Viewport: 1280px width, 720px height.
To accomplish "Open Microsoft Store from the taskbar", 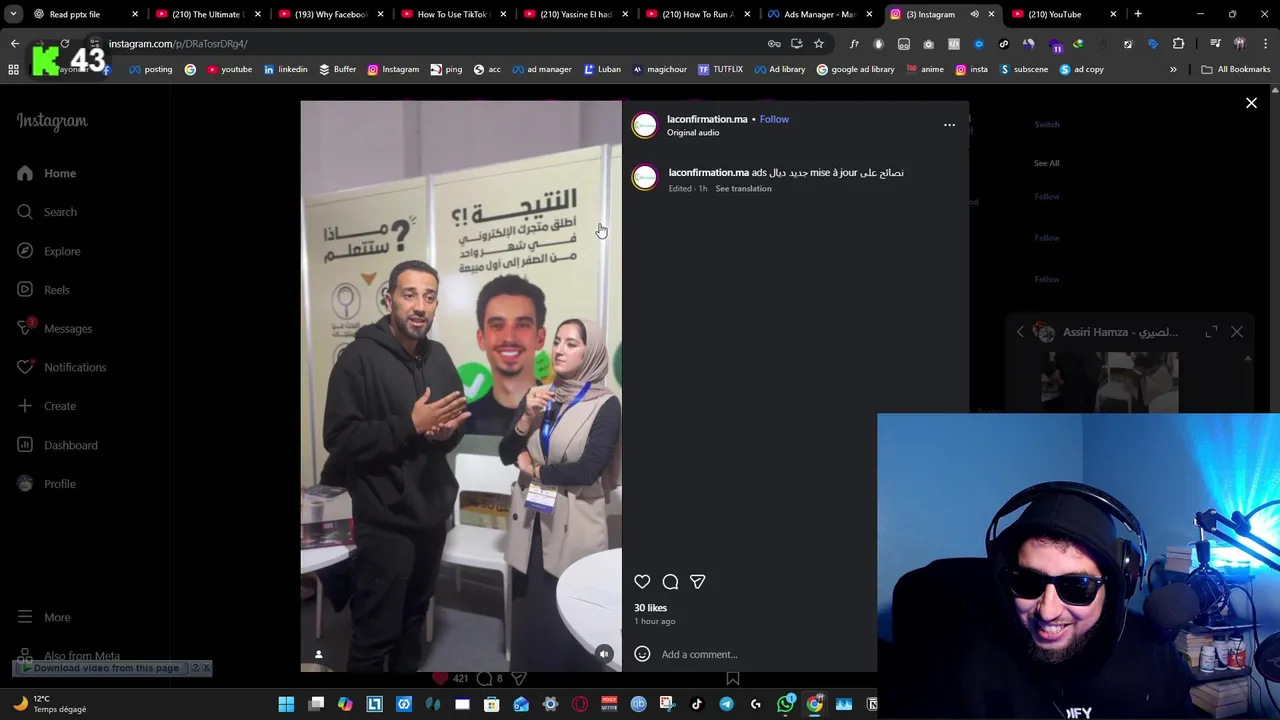I will [491, 705].
